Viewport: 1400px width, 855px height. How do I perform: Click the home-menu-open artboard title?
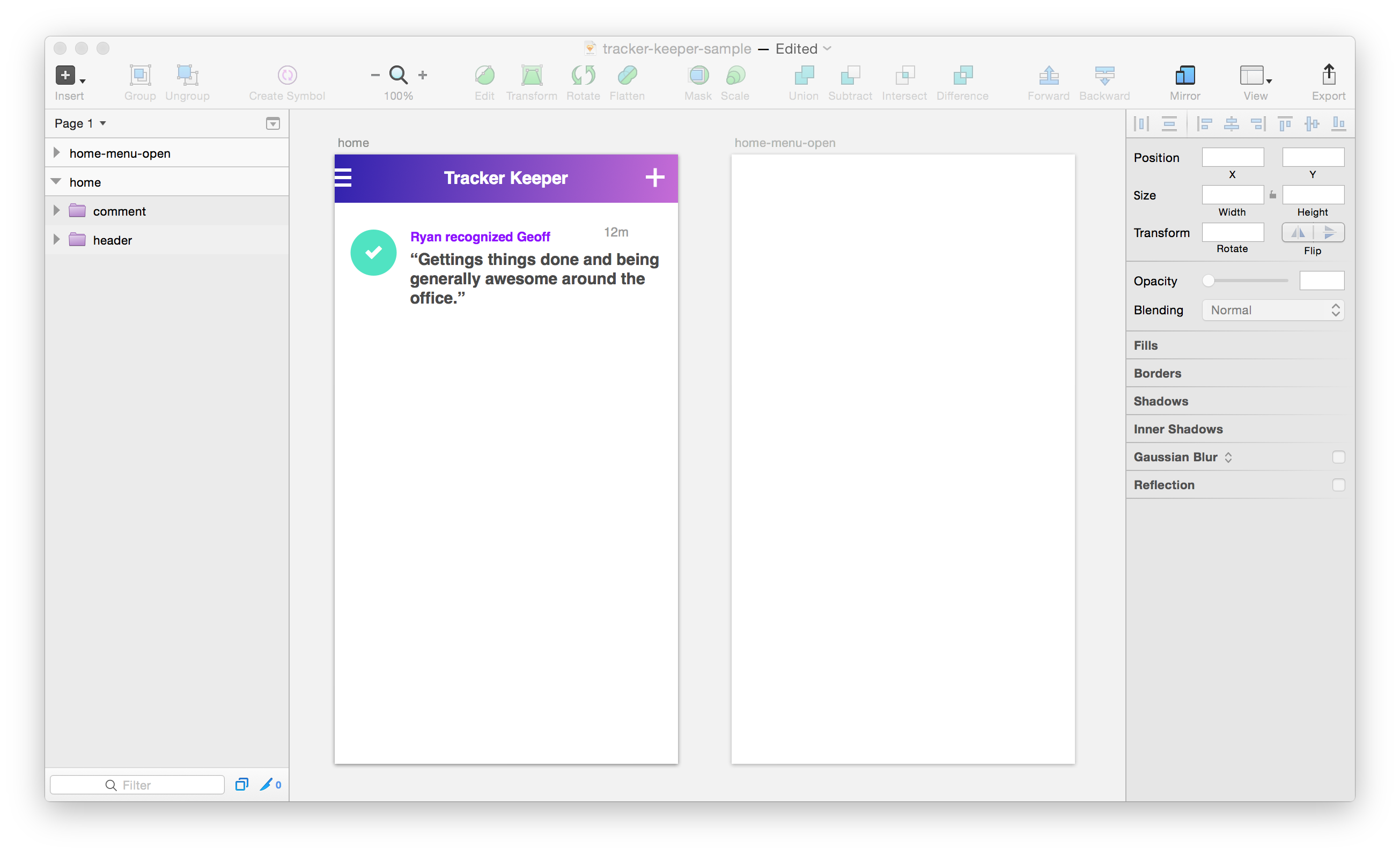(x=785, y=143)
